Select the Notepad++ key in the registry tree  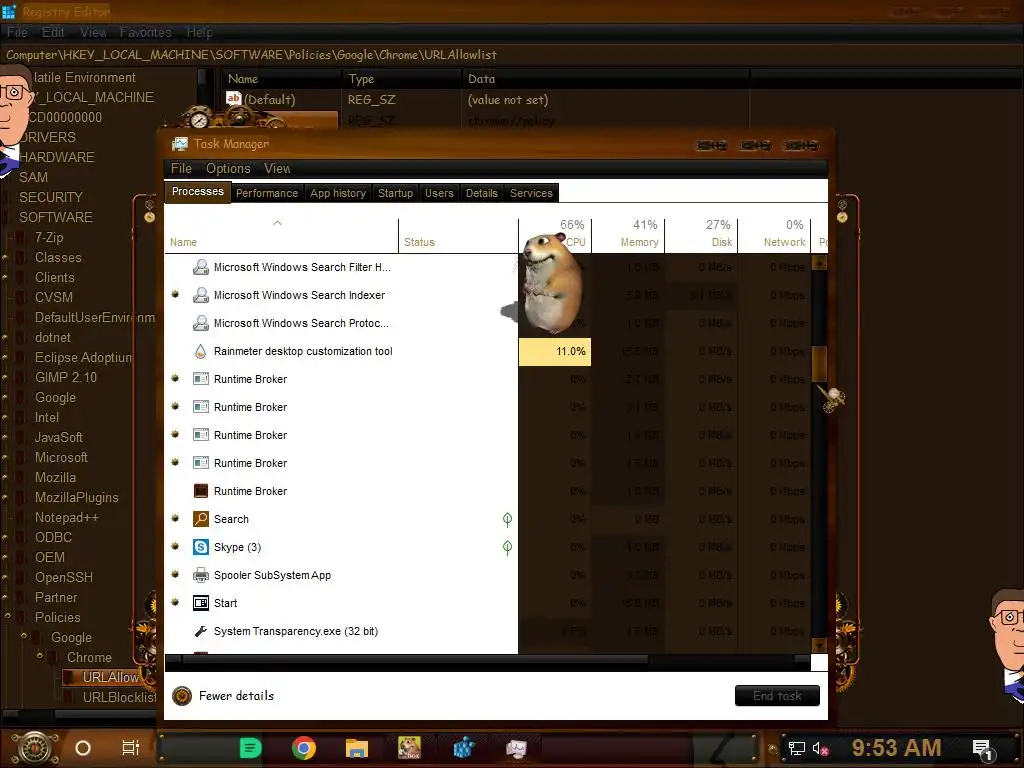67,518
